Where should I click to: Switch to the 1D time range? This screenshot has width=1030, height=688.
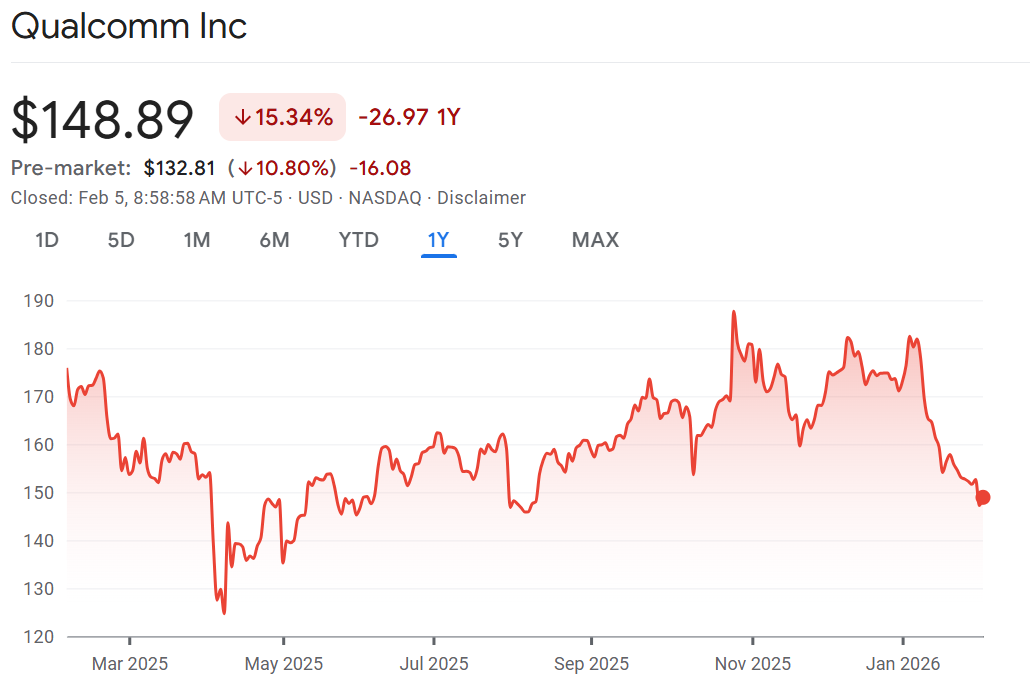(47, 240)
